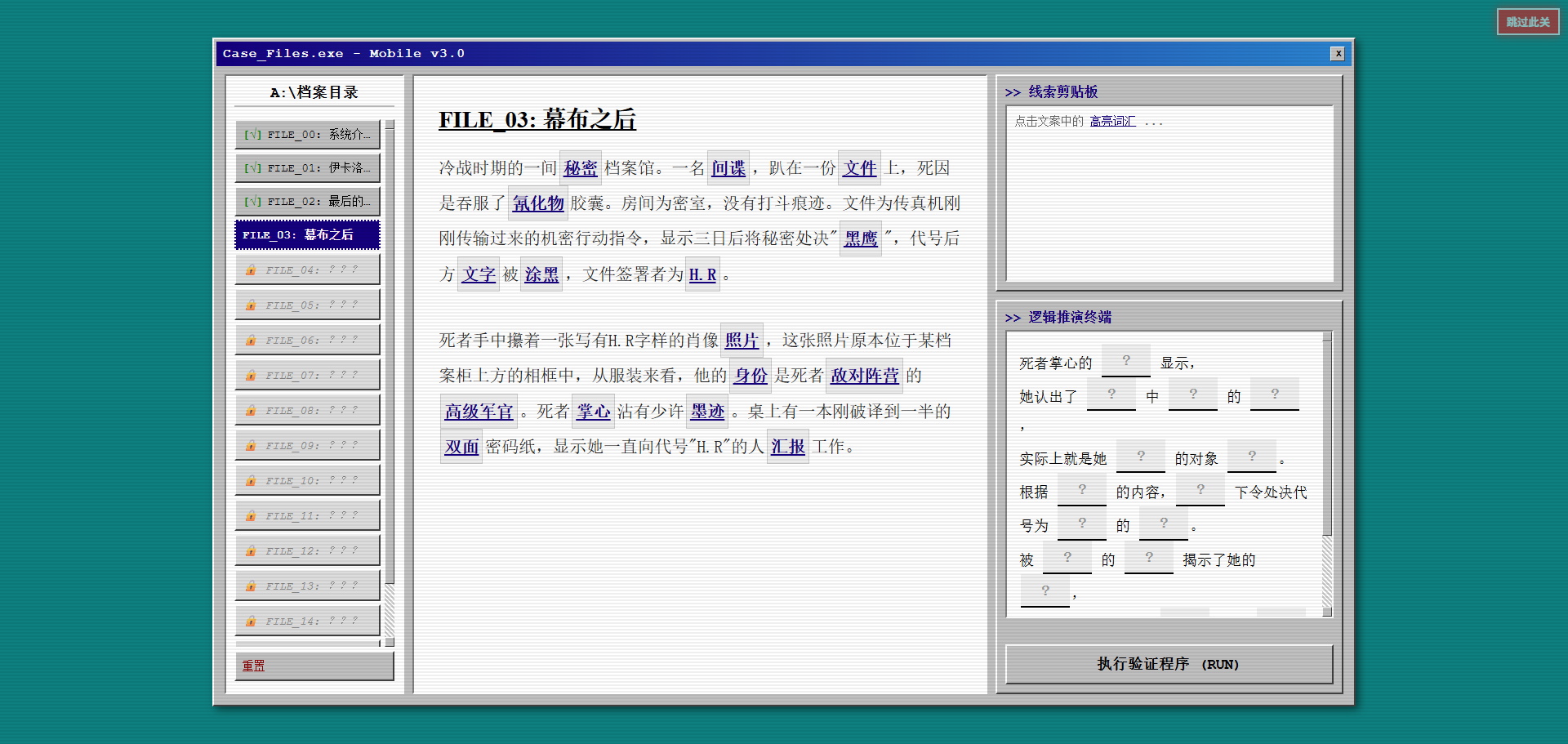The width and height of the screenshot is (1568, 744).
Task: Click the highlighted keyword 间谍
Action: (728, 168)
